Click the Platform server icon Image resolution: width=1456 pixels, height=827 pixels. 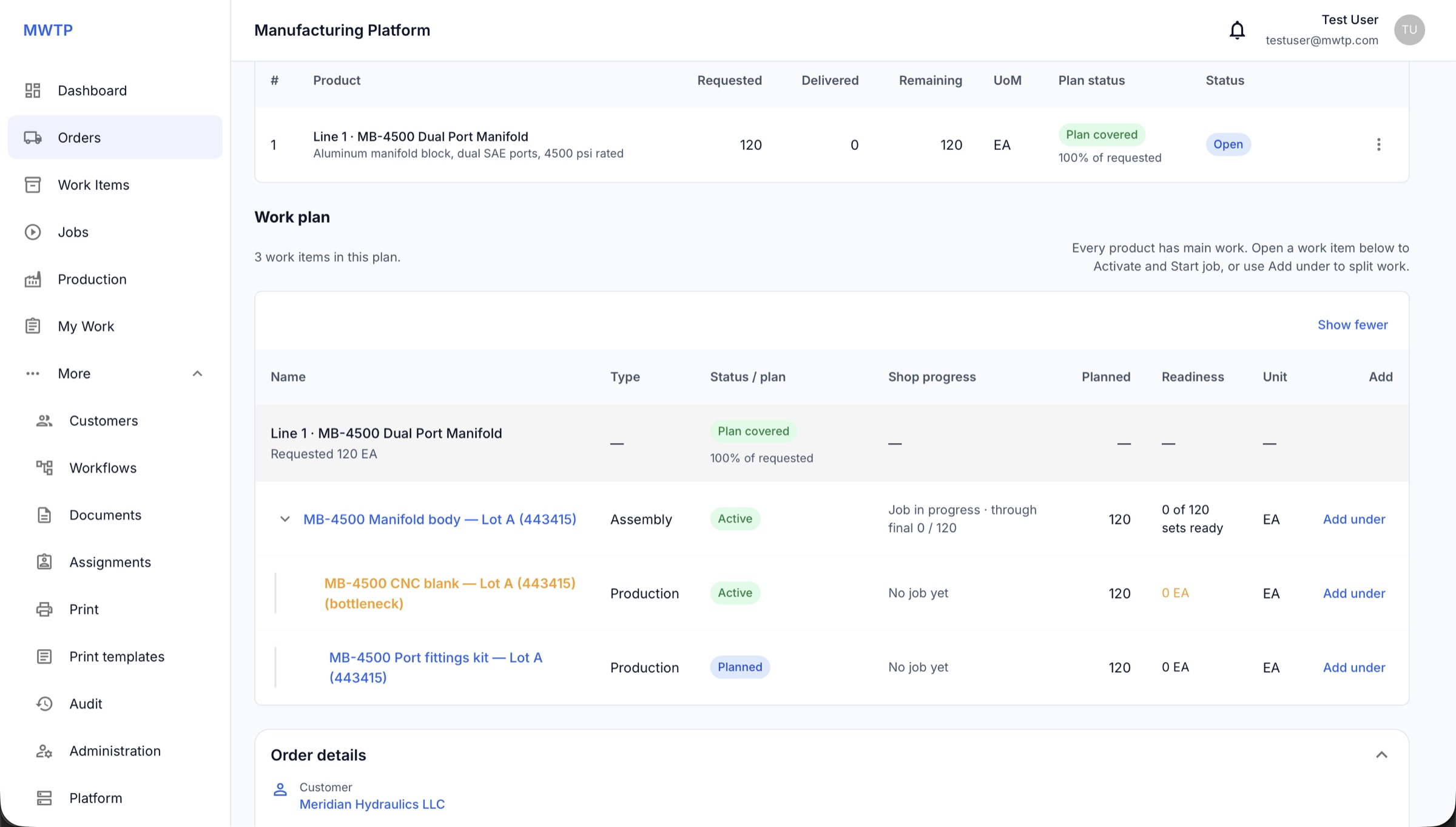point(44,798)
